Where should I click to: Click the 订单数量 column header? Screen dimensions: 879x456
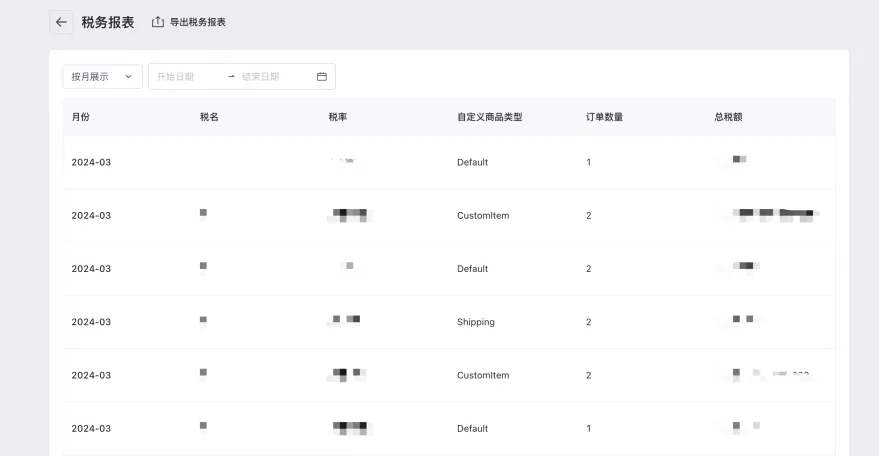pyautogui.click(x=604, y=117)
